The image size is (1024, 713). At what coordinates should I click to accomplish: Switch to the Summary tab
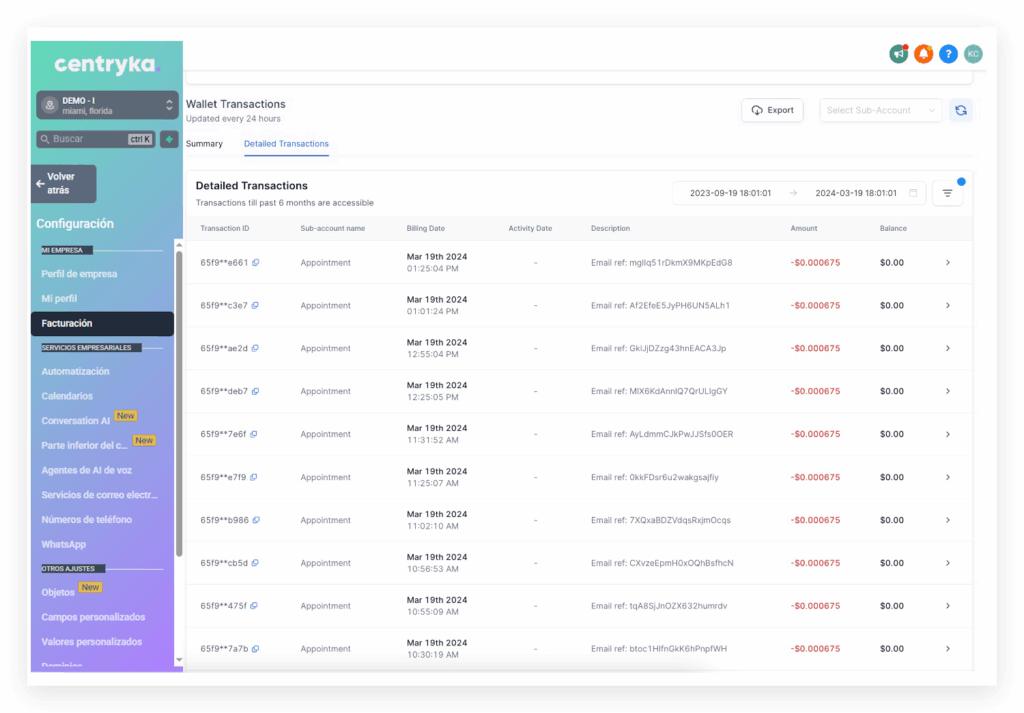204,144
